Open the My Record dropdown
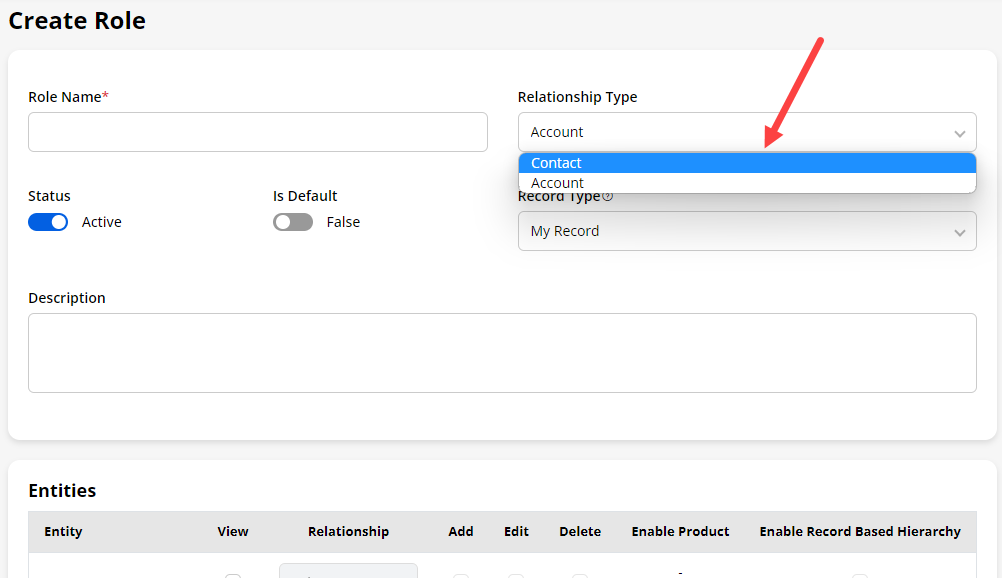Screen dimensions: 1002x578 pyautogui.click(x=746, y=231)
